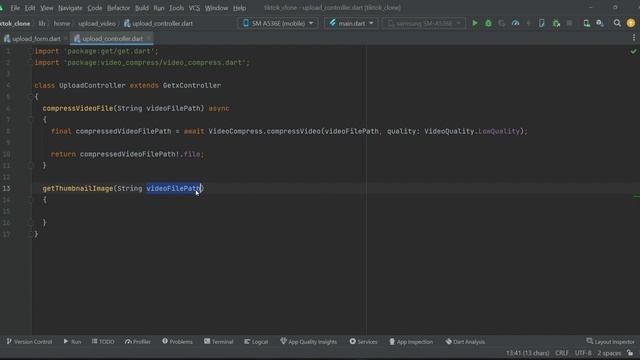Close the upload_controller.dart tab
The height and width of the screenshot is (360, 640).
149,38
